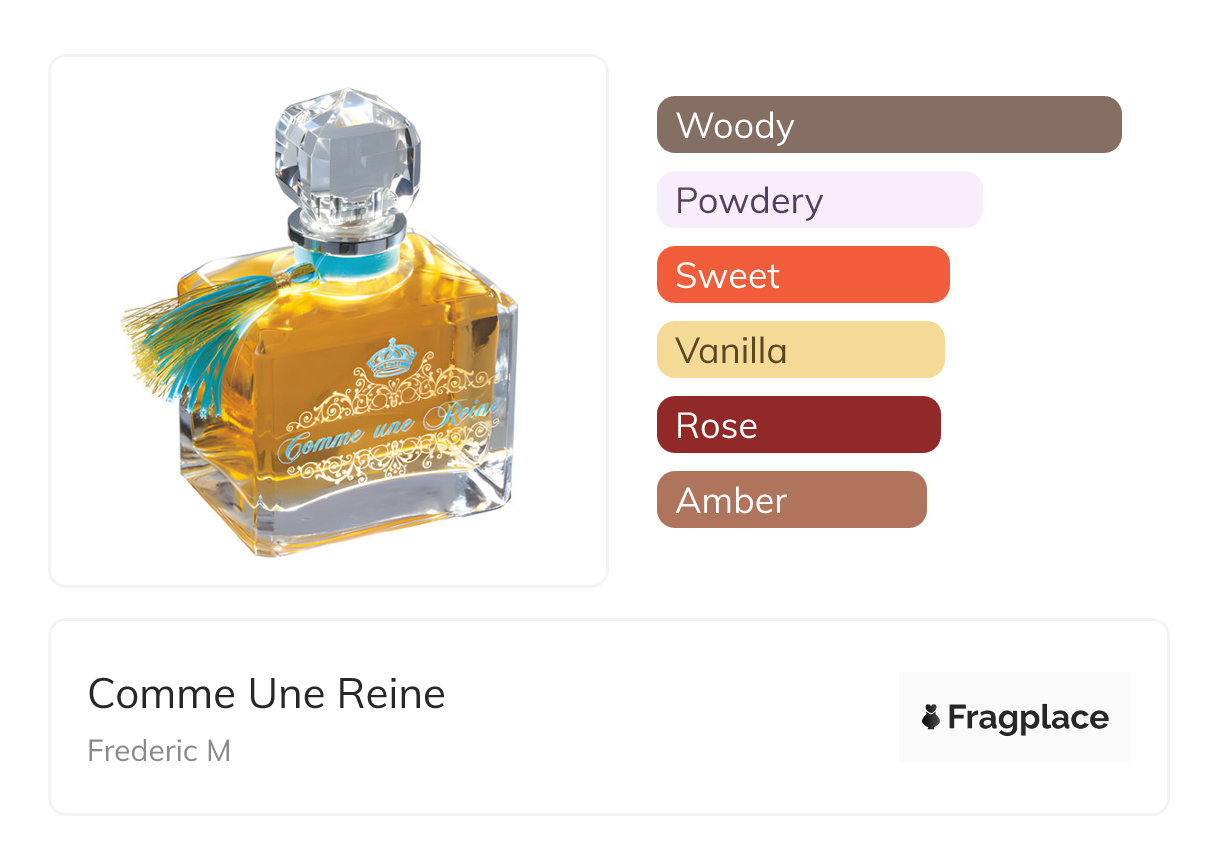Viewport: 1218px width, 864px height.
Task: Click the blue crown emblem on bottle
Action: tap(391, 358)
